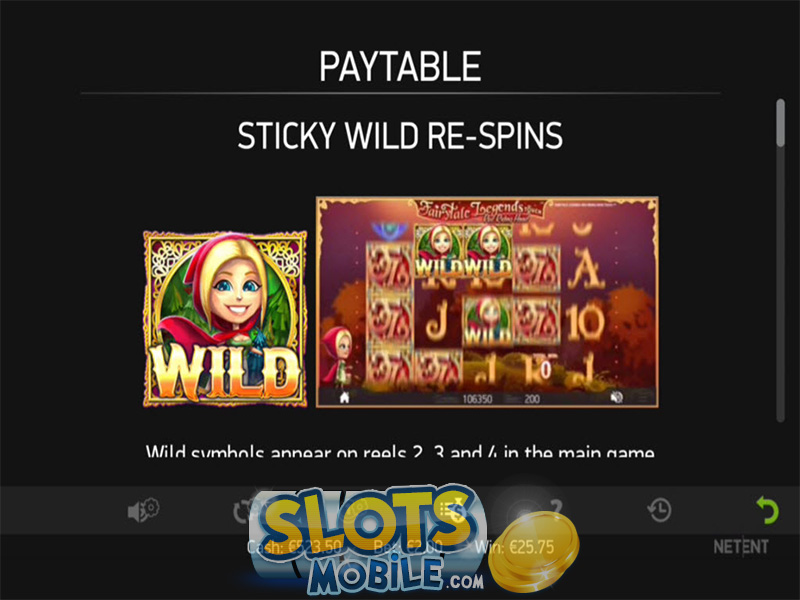Click the NETENT logo

click(740, 547)
